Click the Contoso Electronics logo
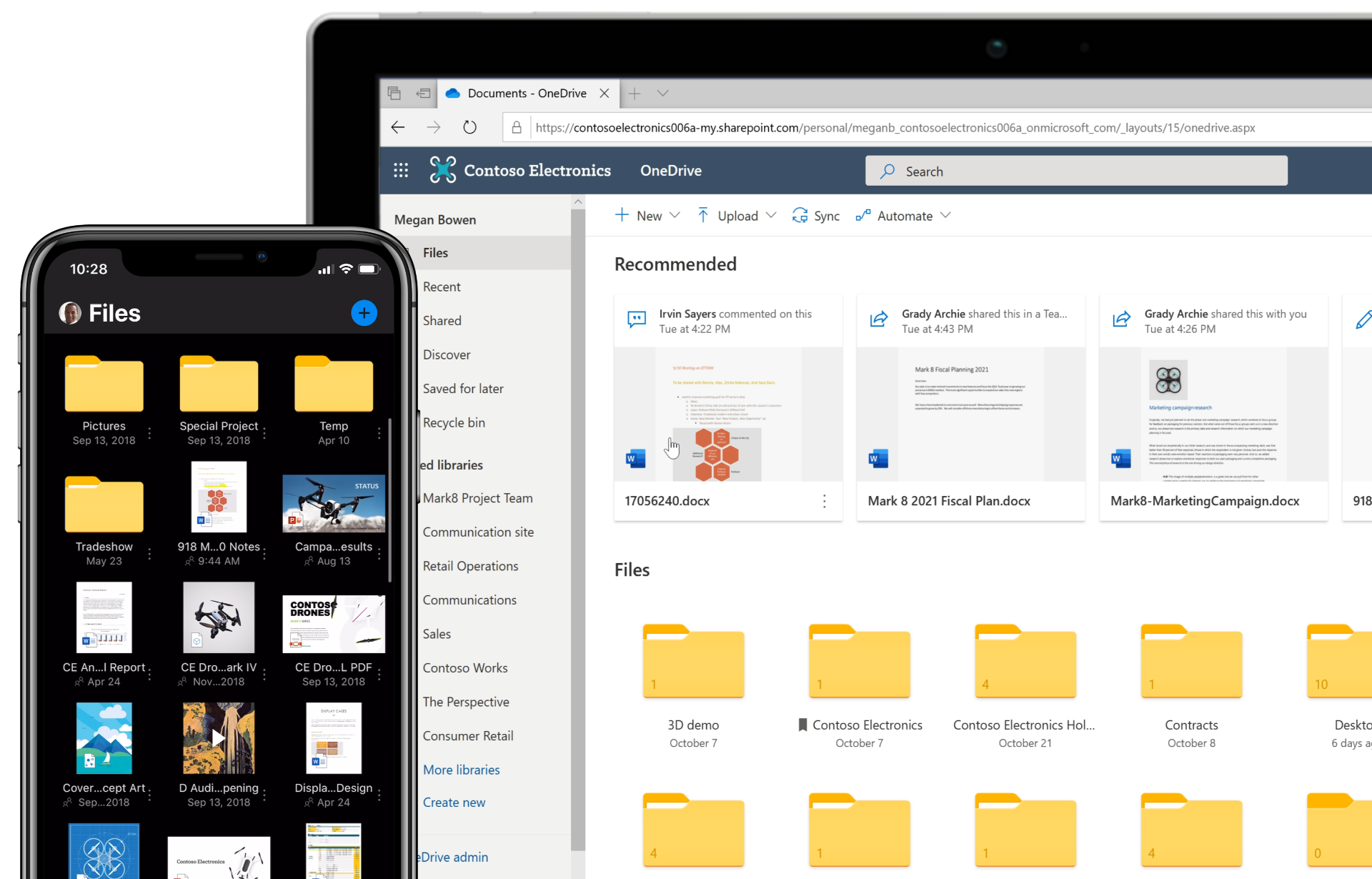This screenshot has height=879, width=1372. 443,170
